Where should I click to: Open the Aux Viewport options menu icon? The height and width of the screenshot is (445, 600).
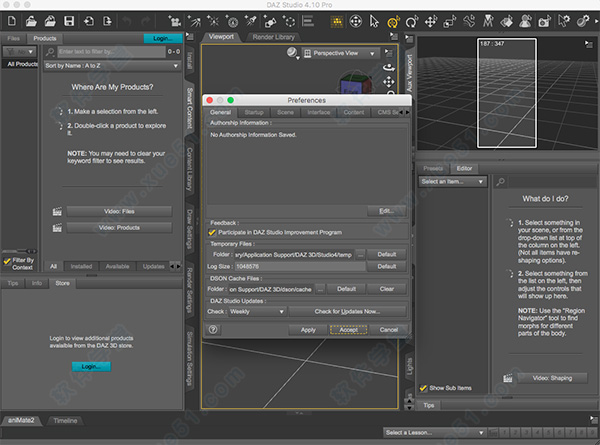tap(589, 44)
